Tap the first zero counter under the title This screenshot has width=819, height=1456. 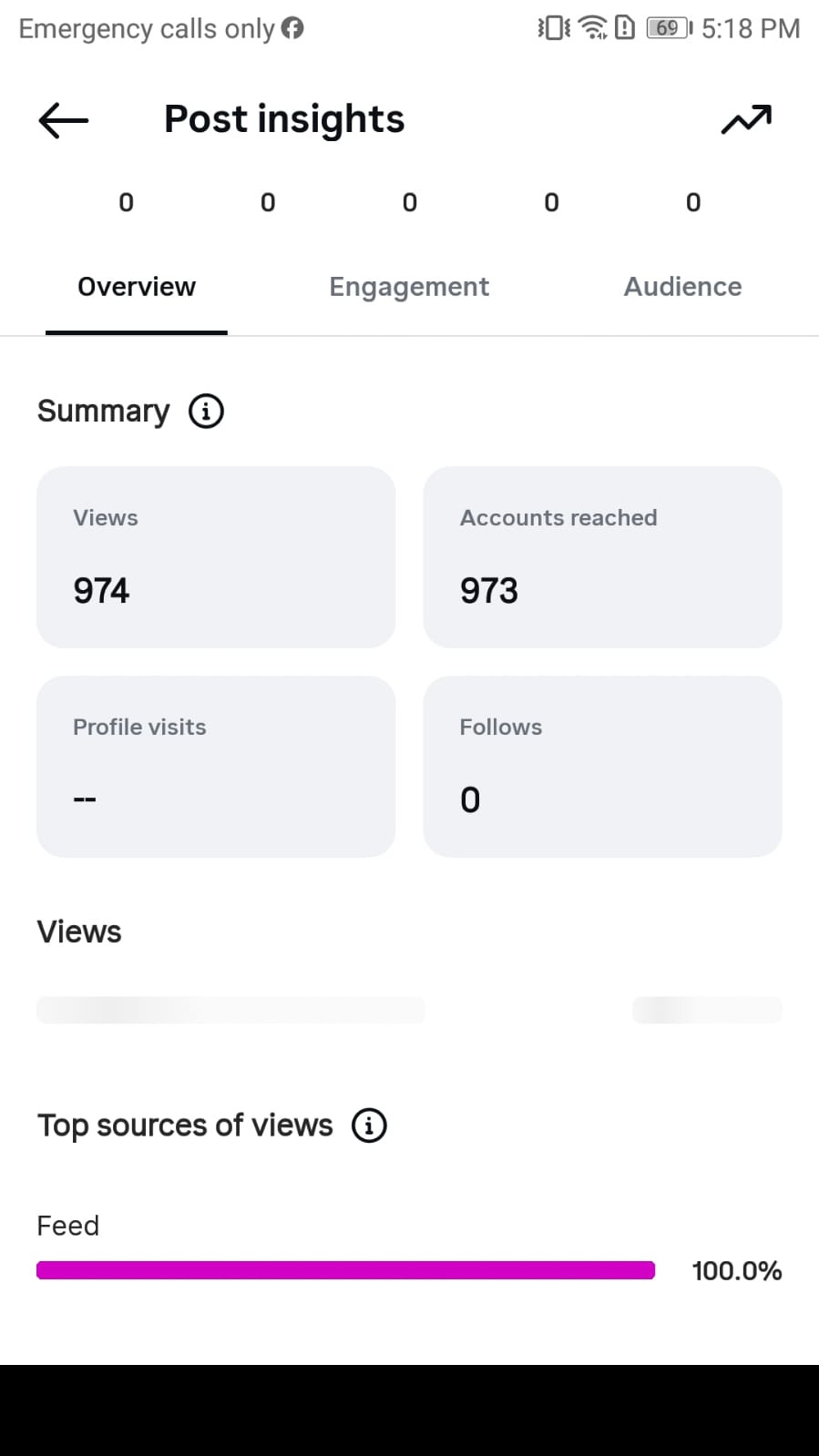tap(127, 202)
